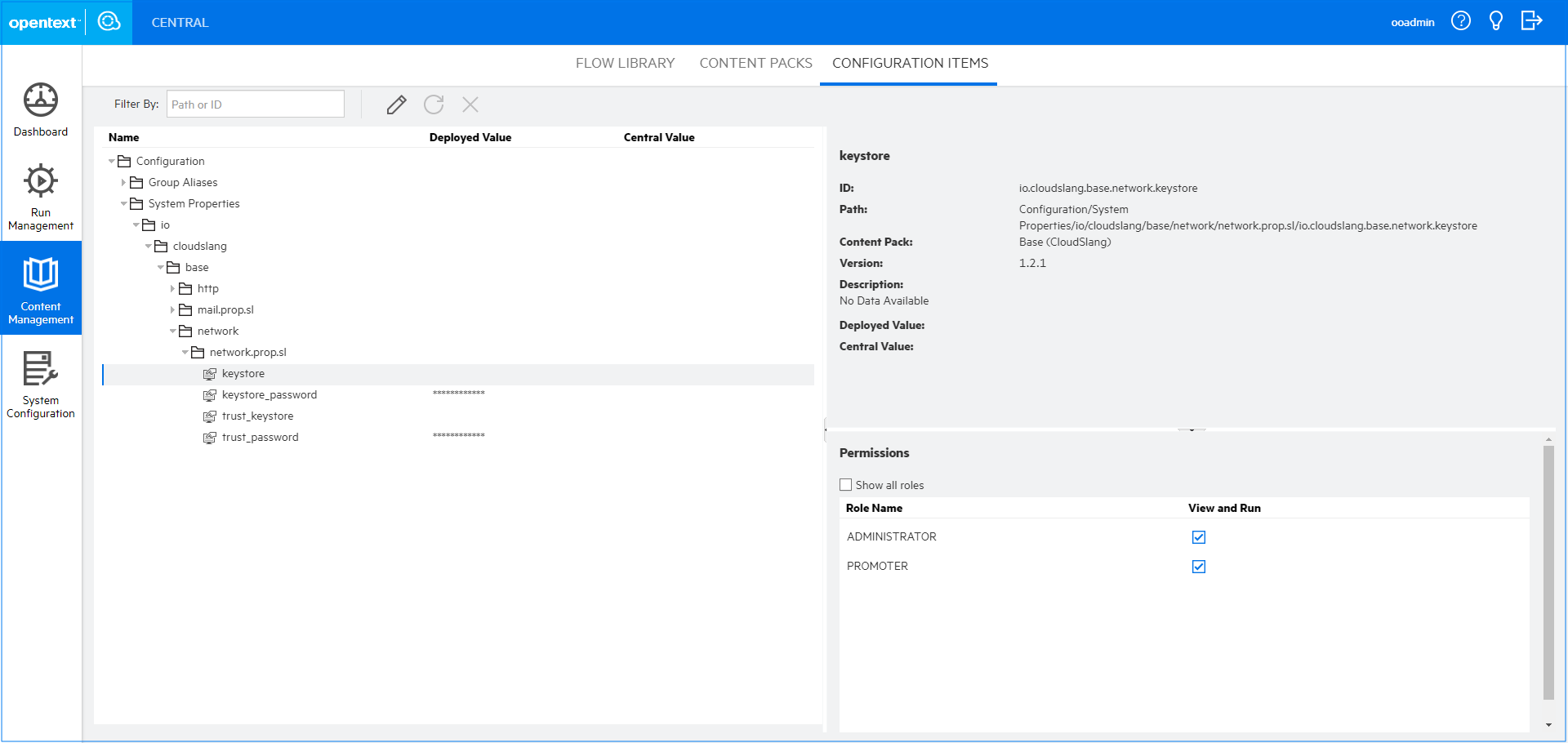Collapse the network.prop.sl folder
This screenshot has width=1568, height=743.
pyautogui.click(x=185, y=352)
